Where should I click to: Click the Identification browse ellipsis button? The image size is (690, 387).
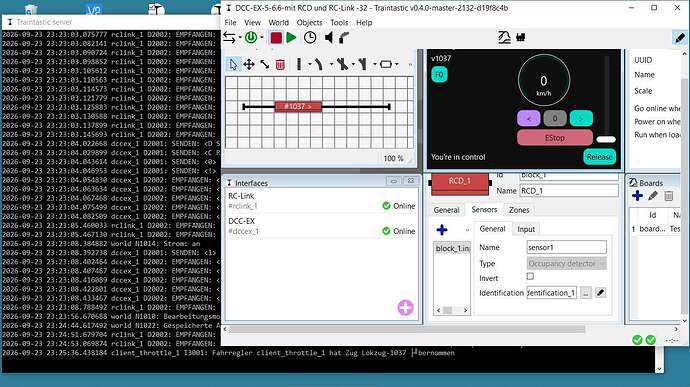(x=585, y=293)
